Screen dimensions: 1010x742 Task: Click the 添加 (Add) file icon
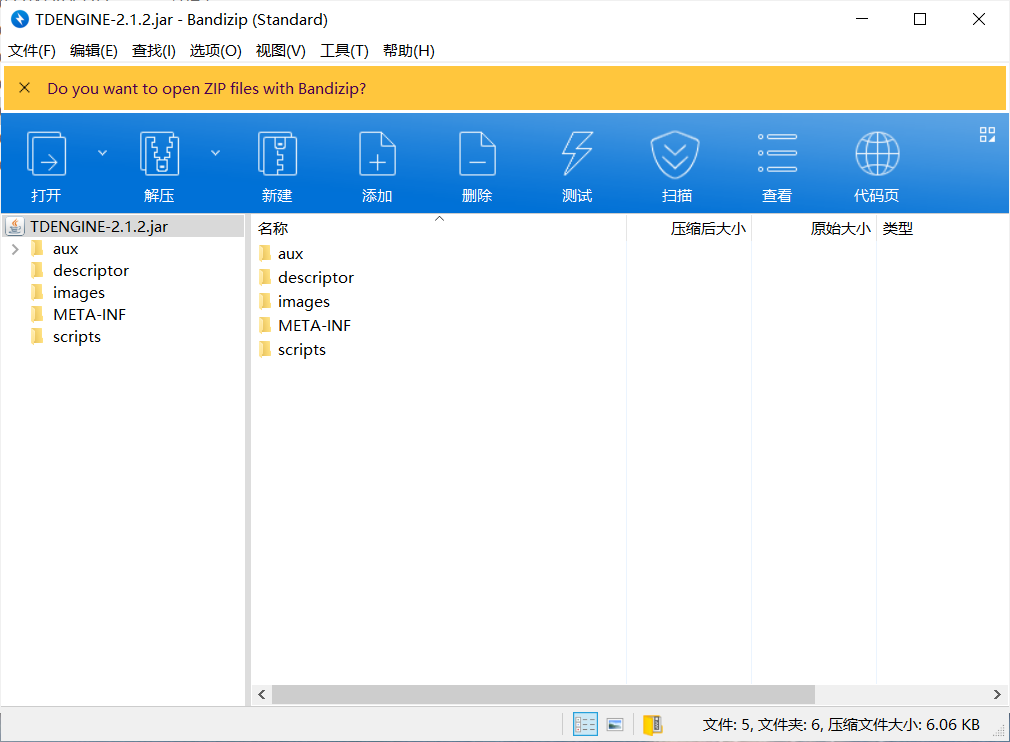pos(377,154)
